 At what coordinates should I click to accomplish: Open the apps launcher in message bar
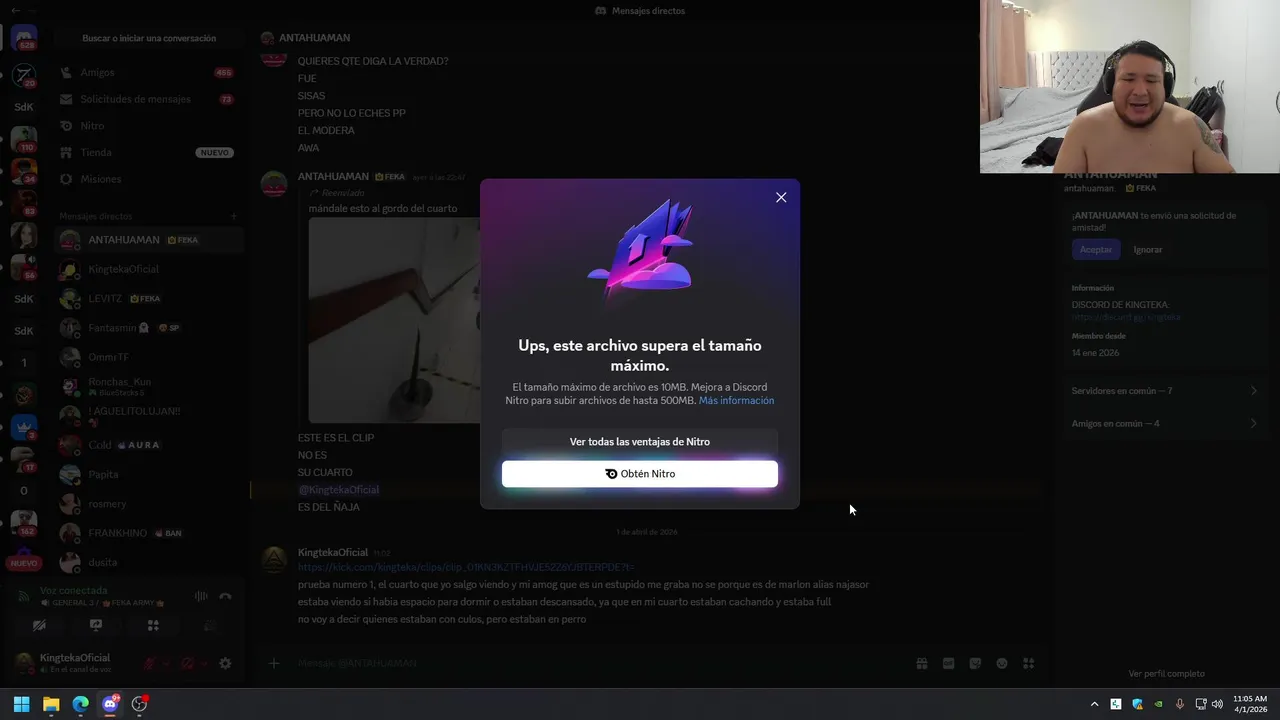[x=1028, y=663]
